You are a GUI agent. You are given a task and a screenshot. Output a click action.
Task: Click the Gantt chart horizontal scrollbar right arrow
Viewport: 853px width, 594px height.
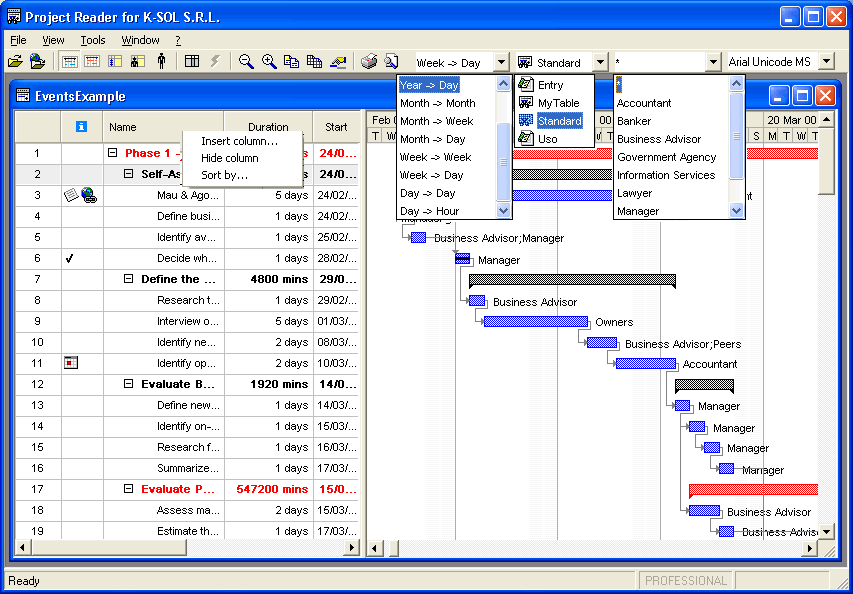(810, 548)
